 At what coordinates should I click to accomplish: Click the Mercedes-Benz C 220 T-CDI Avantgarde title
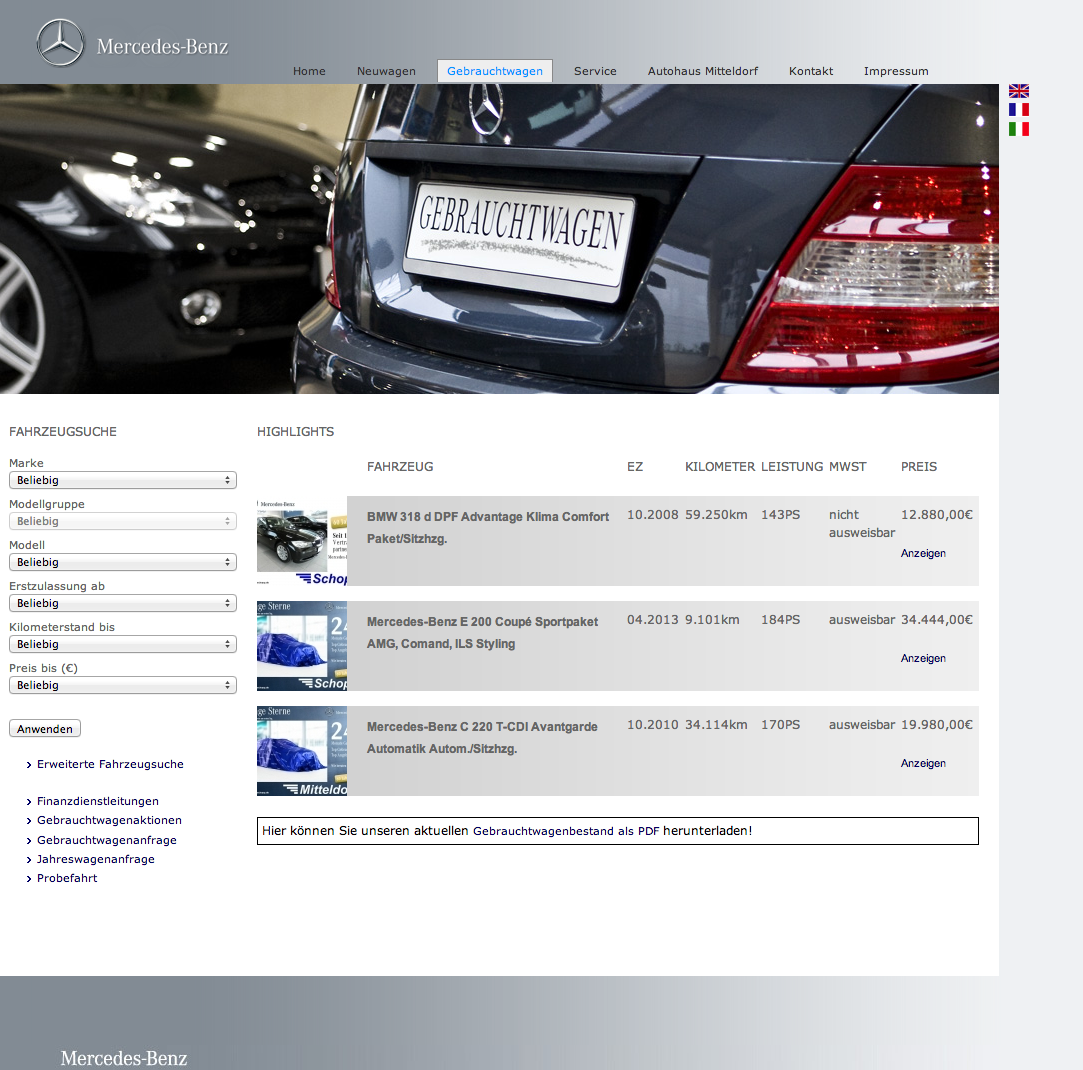tap(482, 738)
